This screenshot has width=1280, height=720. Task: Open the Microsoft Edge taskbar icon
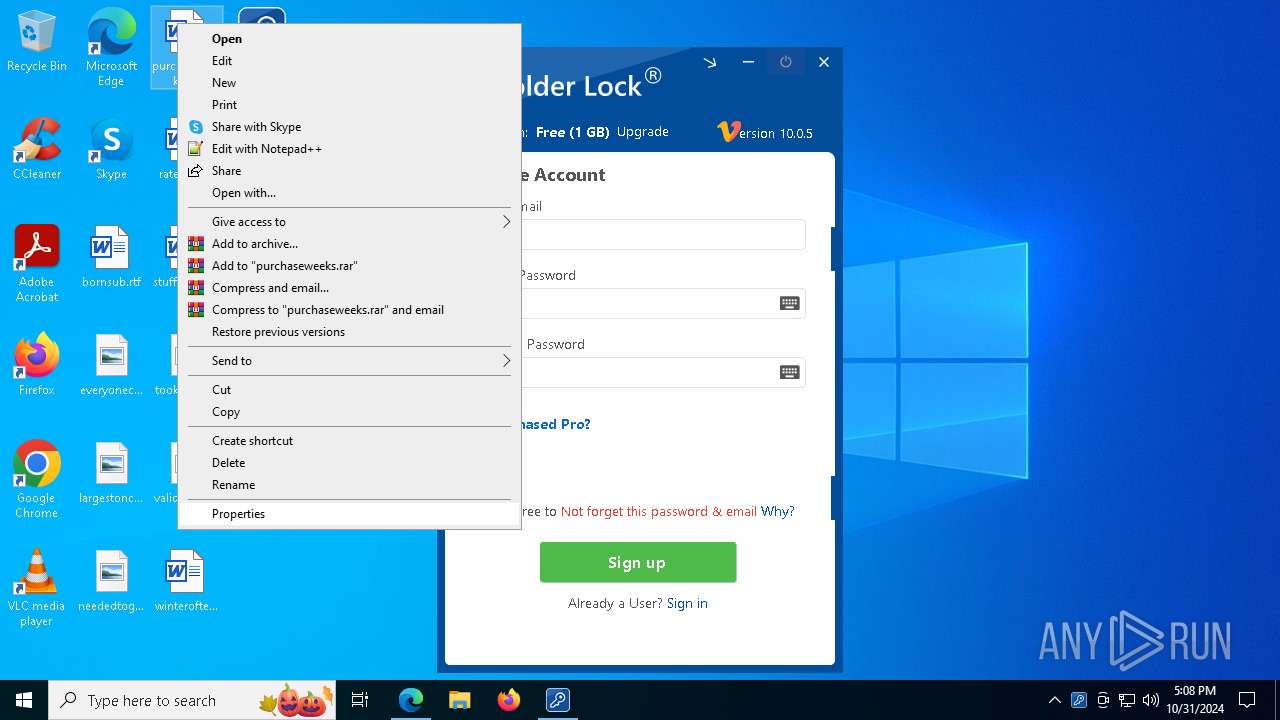(411, 700)
